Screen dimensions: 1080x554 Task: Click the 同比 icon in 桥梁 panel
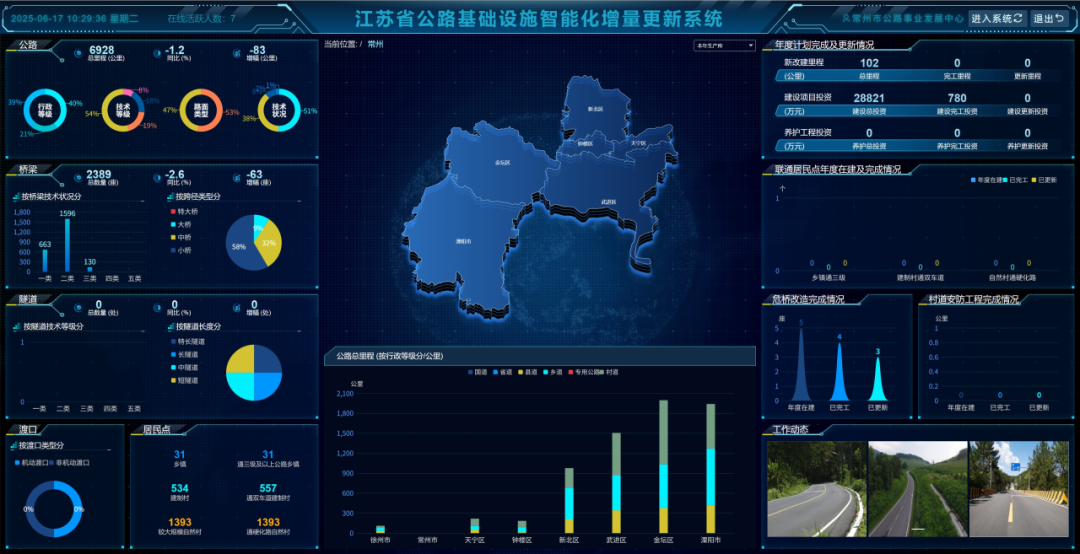[x=157, y=178]
